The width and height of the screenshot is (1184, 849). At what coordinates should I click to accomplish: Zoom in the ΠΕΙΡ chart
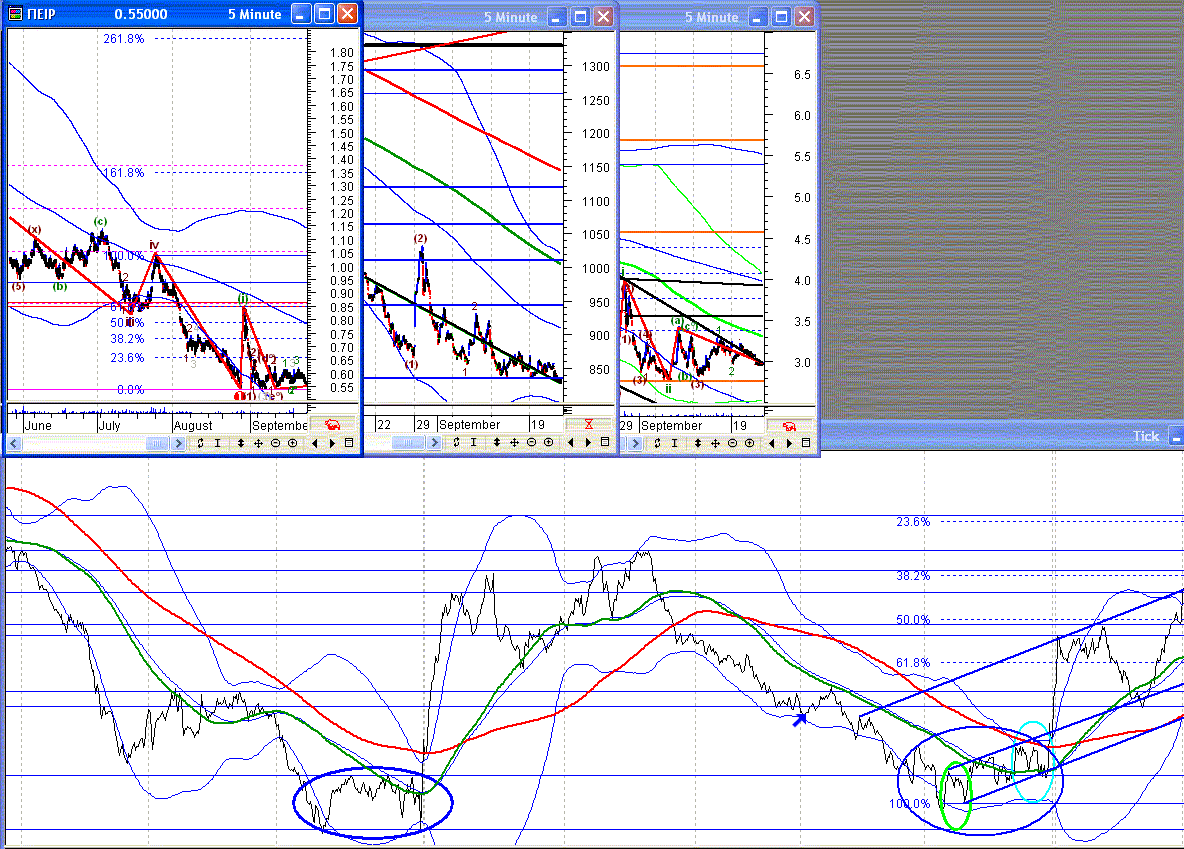(x=293, y=443)
